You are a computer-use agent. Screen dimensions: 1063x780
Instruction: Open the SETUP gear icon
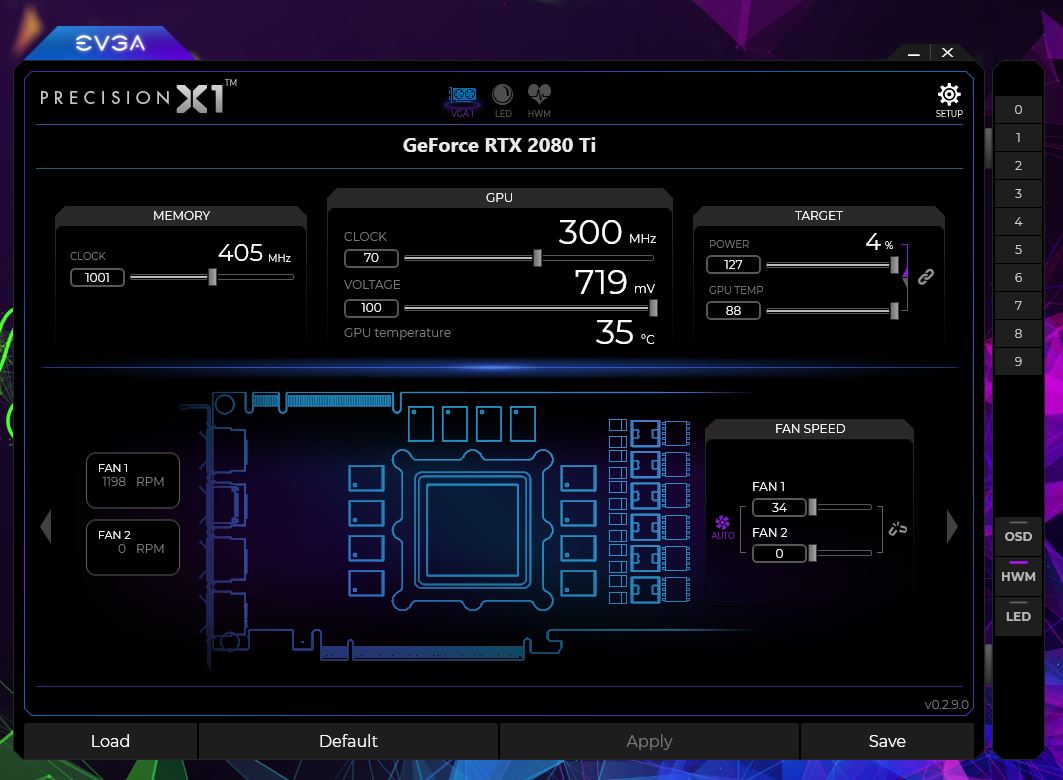(x=949, y=100)
